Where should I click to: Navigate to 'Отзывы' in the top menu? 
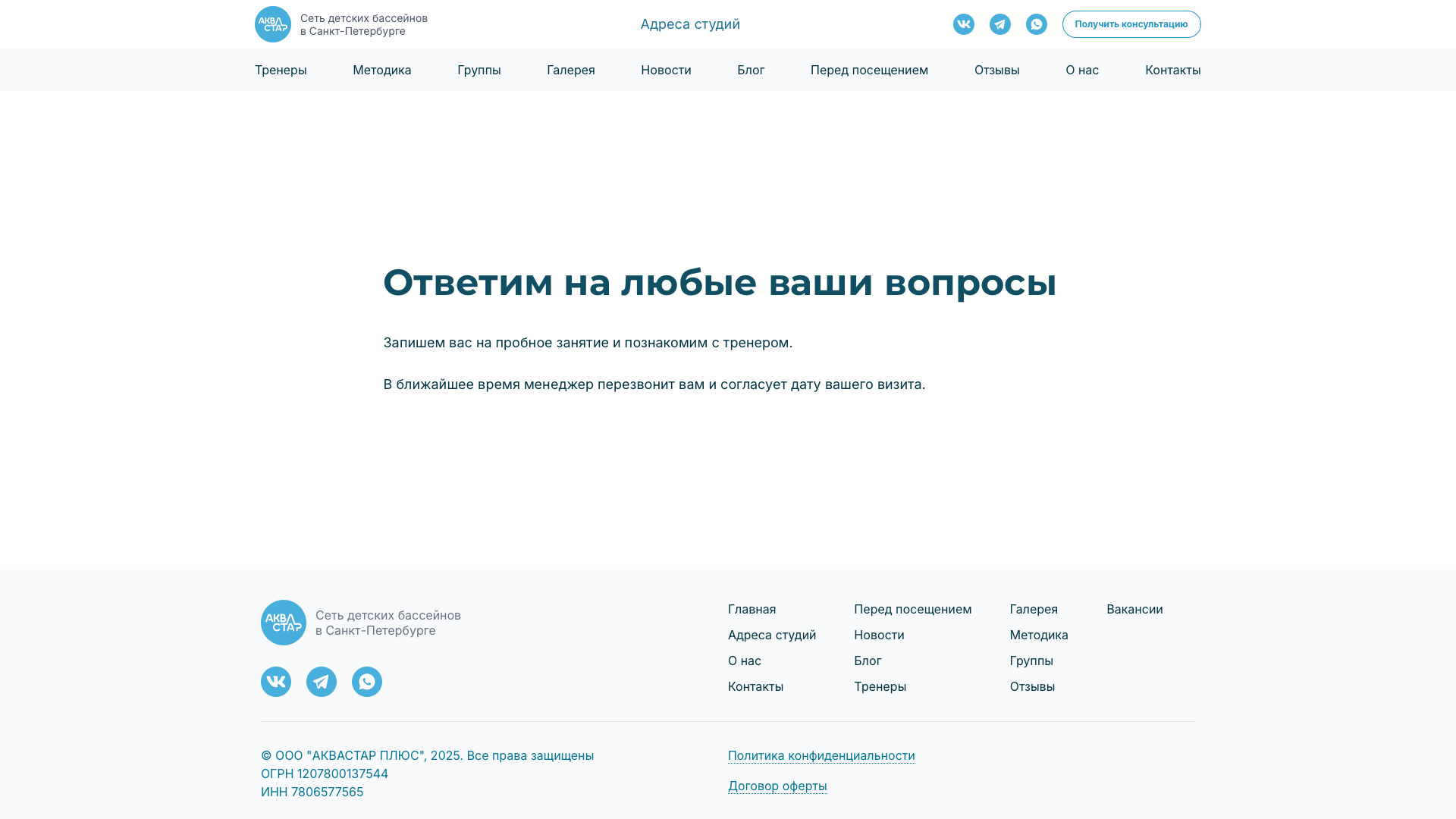tap(996, 70)
